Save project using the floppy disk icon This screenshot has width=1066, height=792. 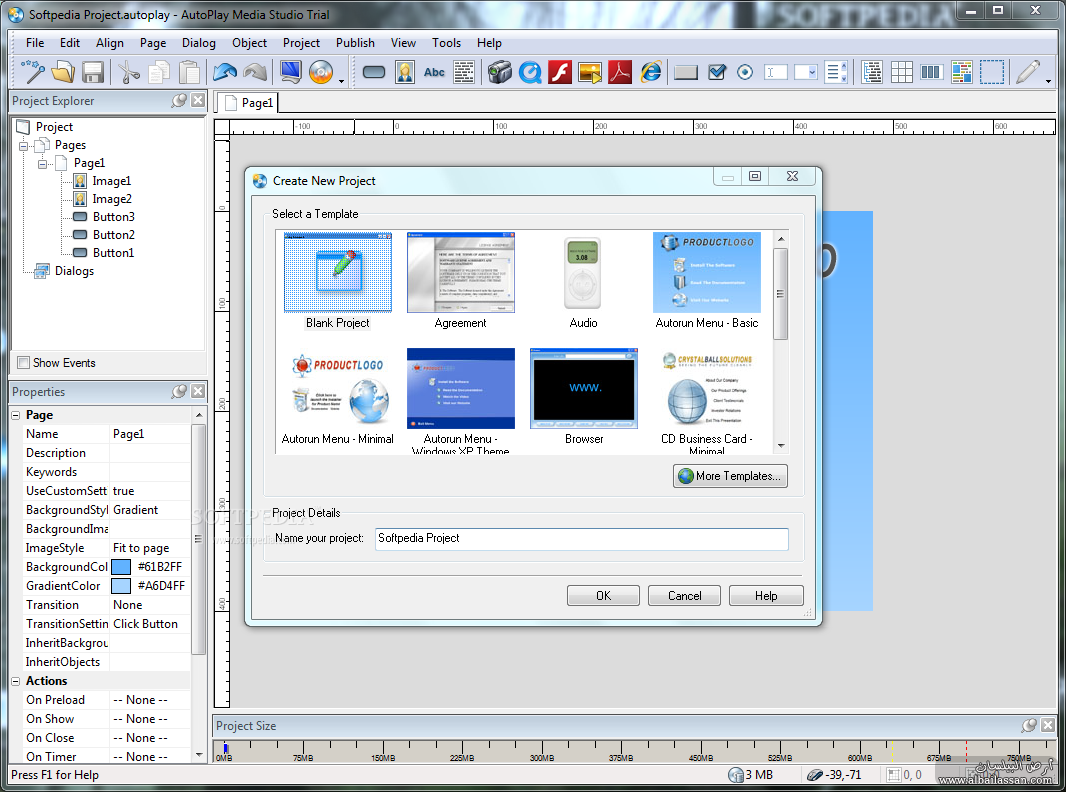point(92,71)
